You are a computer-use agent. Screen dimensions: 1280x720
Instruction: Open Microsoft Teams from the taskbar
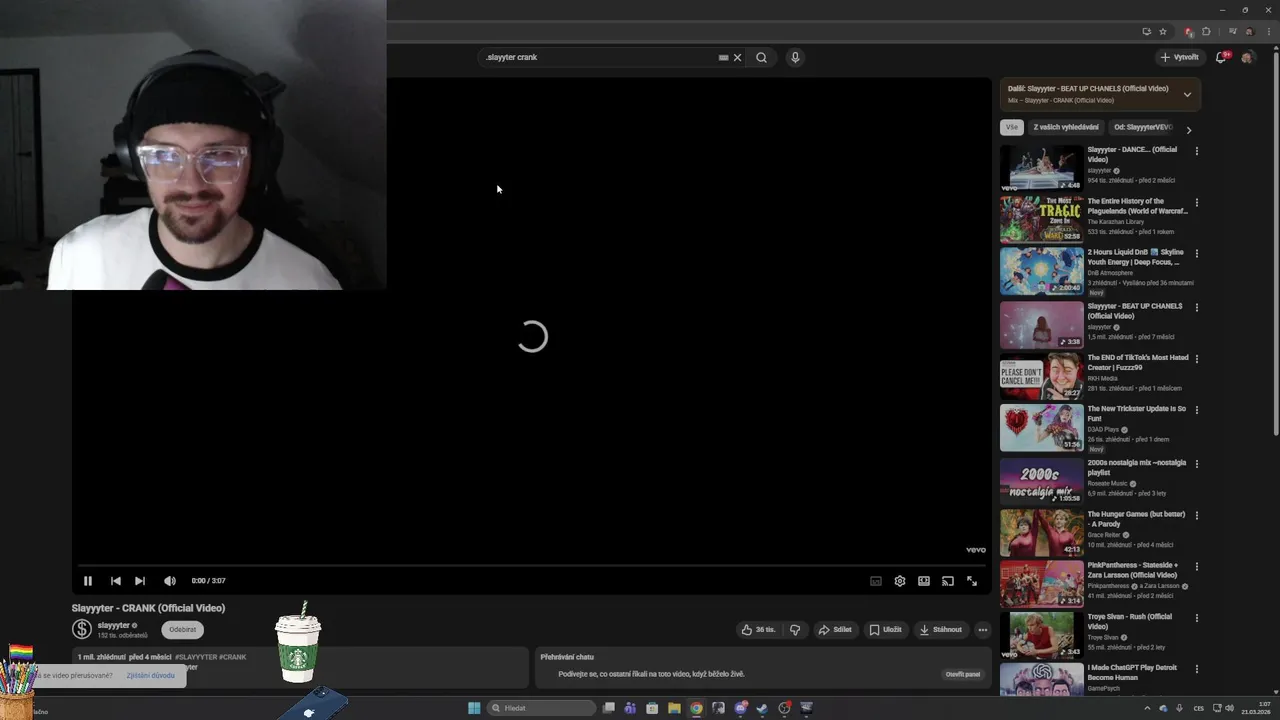pos(630,708)
